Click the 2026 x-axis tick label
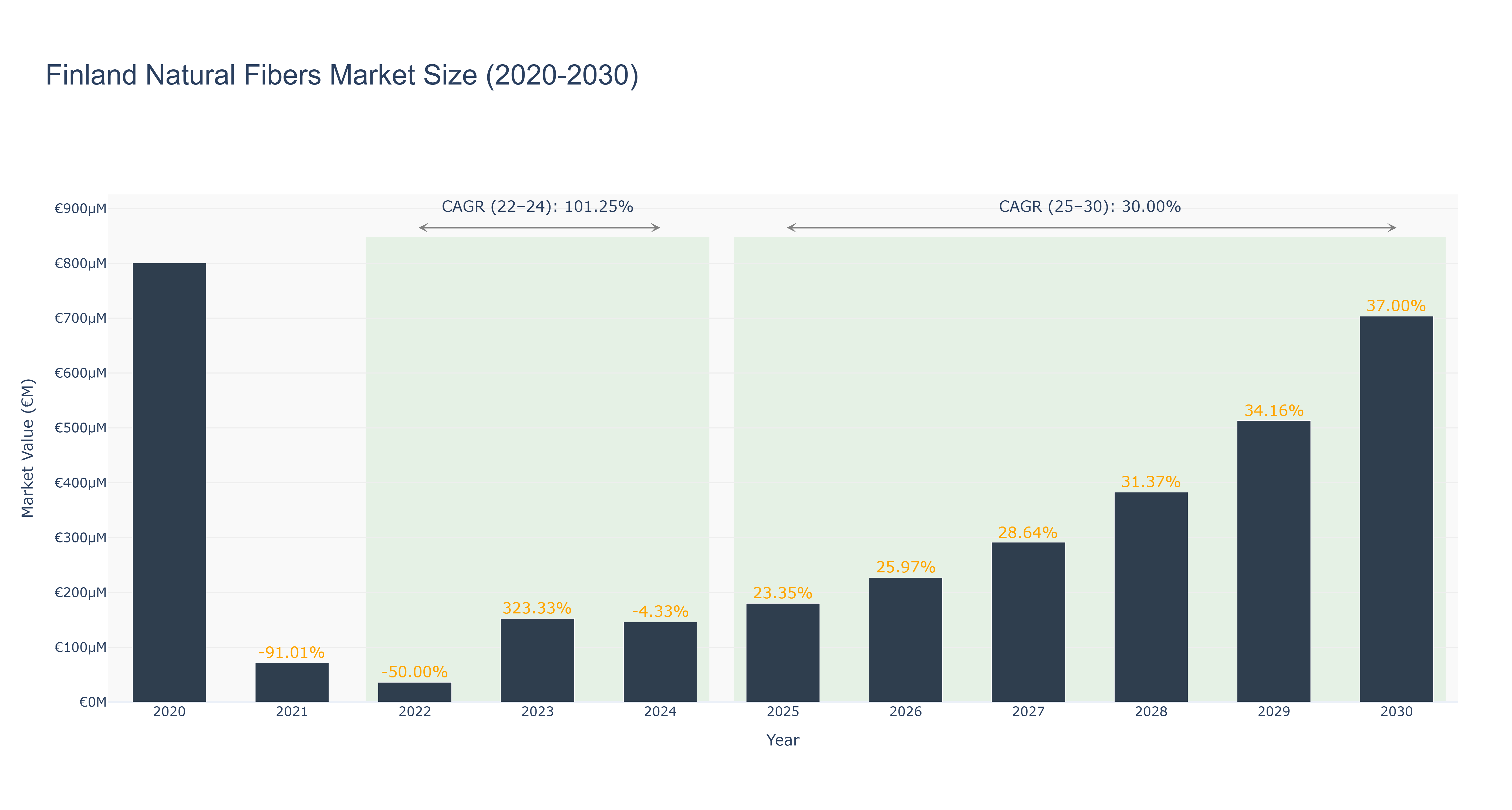The image size is (1512, 810). click(905, 711)
